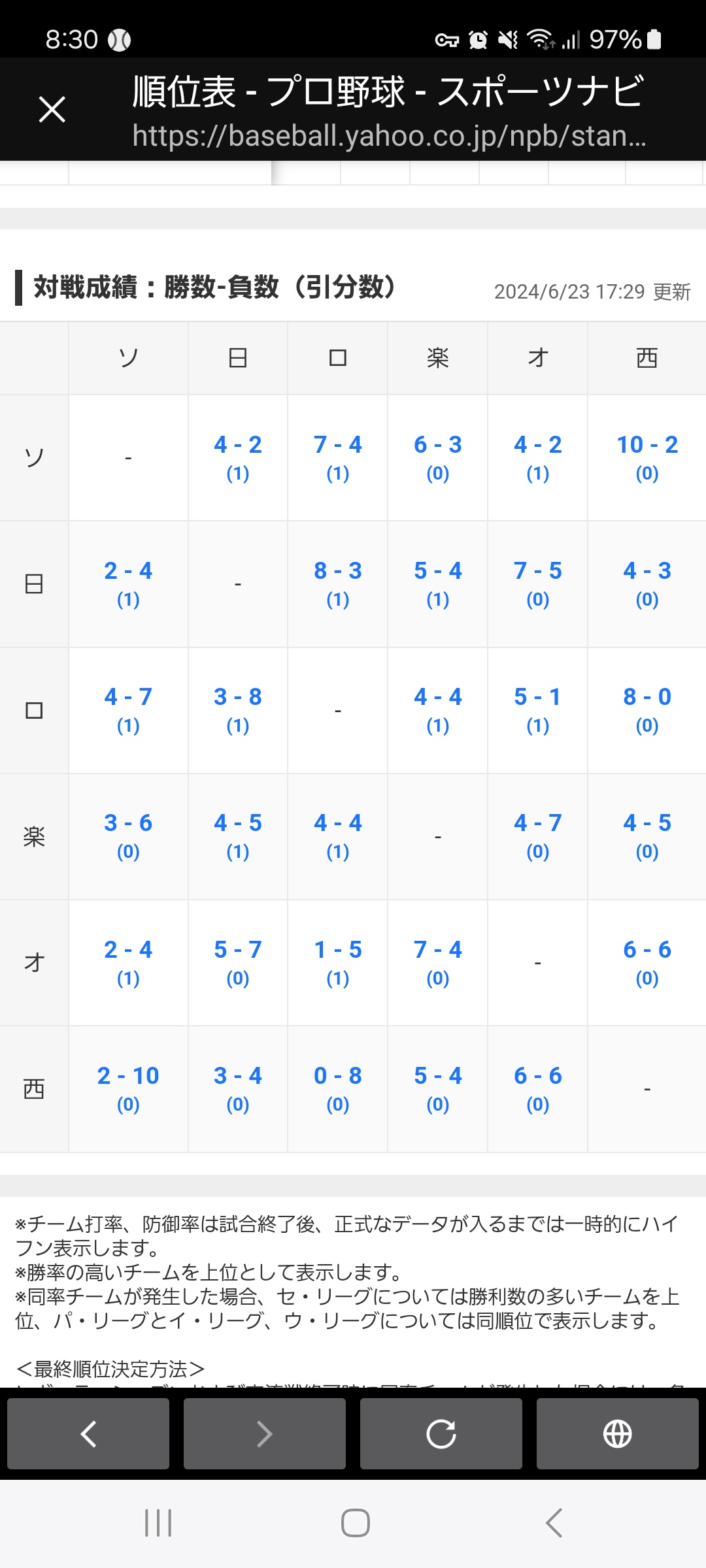Tap the 2 - 10 result in 西 row
The width and height of the screenshot is (706, 1568).
(x=128, y=1076)
